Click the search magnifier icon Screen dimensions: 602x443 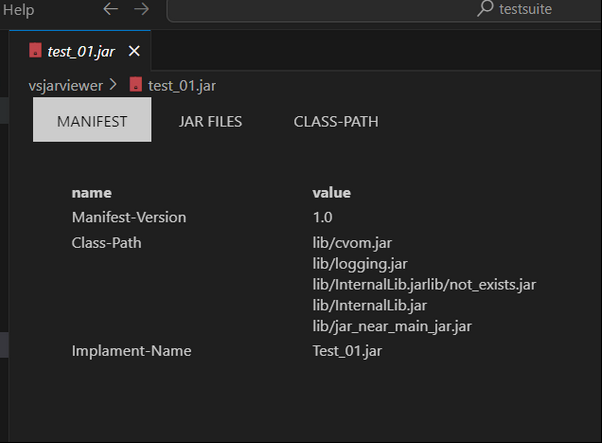pos(485,9)
